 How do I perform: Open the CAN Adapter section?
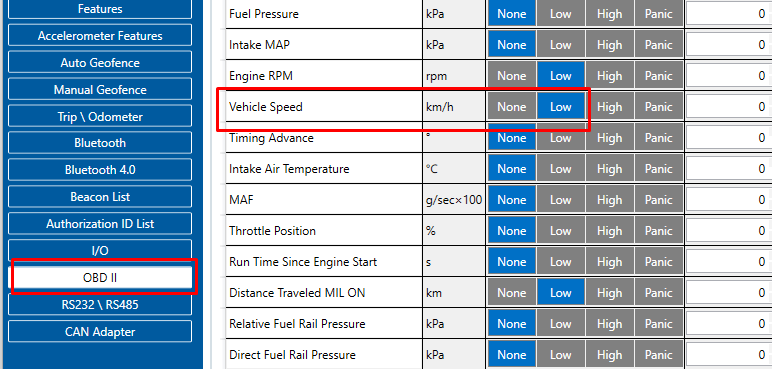coord(100,332)
